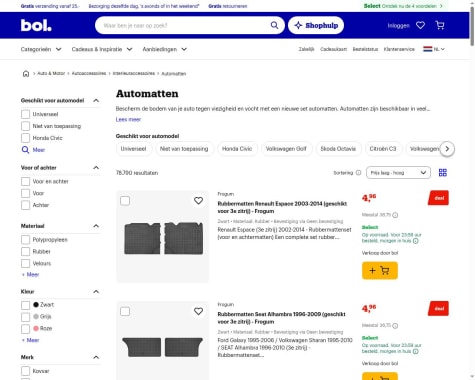The width and height of the screenshot is (475, 380).
Task: Select compare checkbox on Seat Alhambra image
Action: [125, 312]
